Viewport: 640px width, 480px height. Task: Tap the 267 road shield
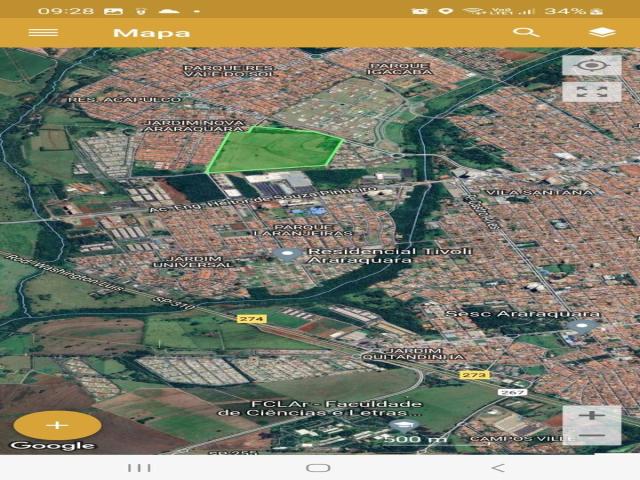click(x=512, y=392)
